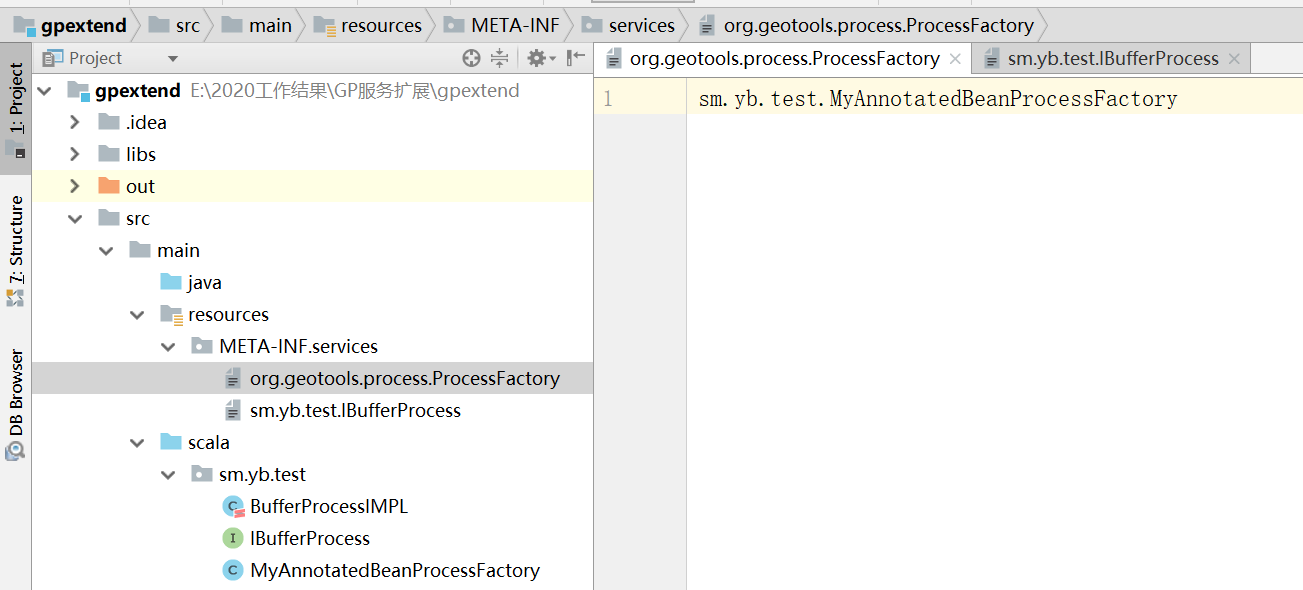Click the src folder icon in tree
The image size is (1303, 590).
click(x=109, y=219)
